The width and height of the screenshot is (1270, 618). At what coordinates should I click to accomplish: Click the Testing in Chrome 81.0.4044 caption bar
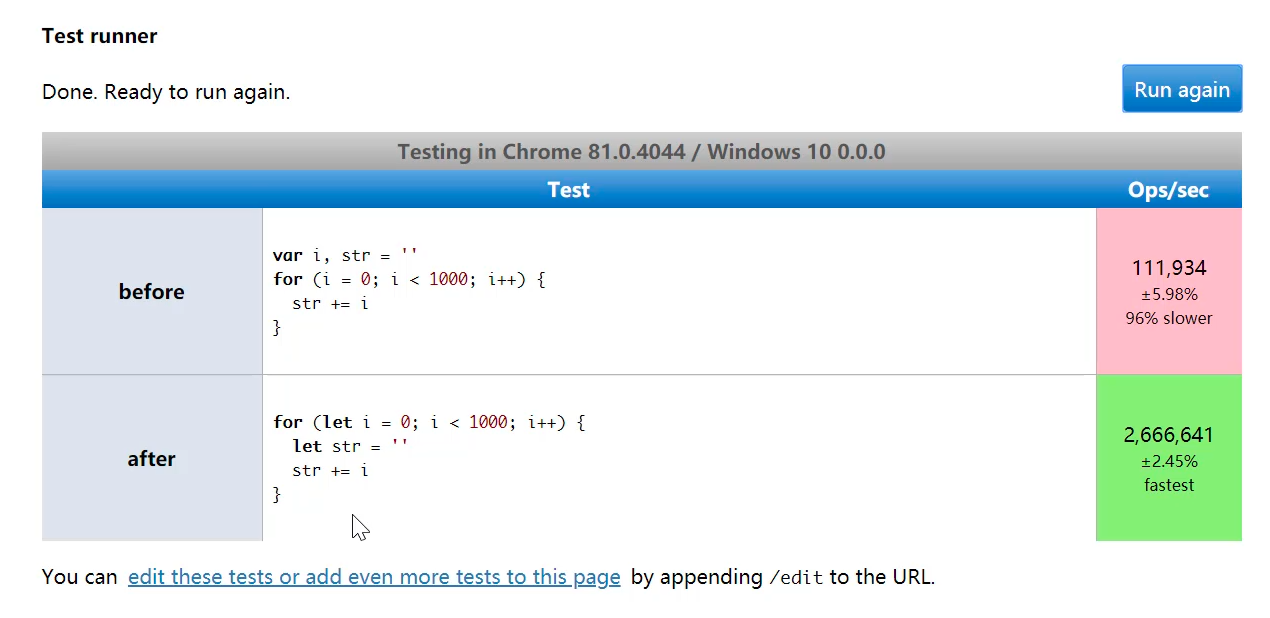[x=642, y=151]
